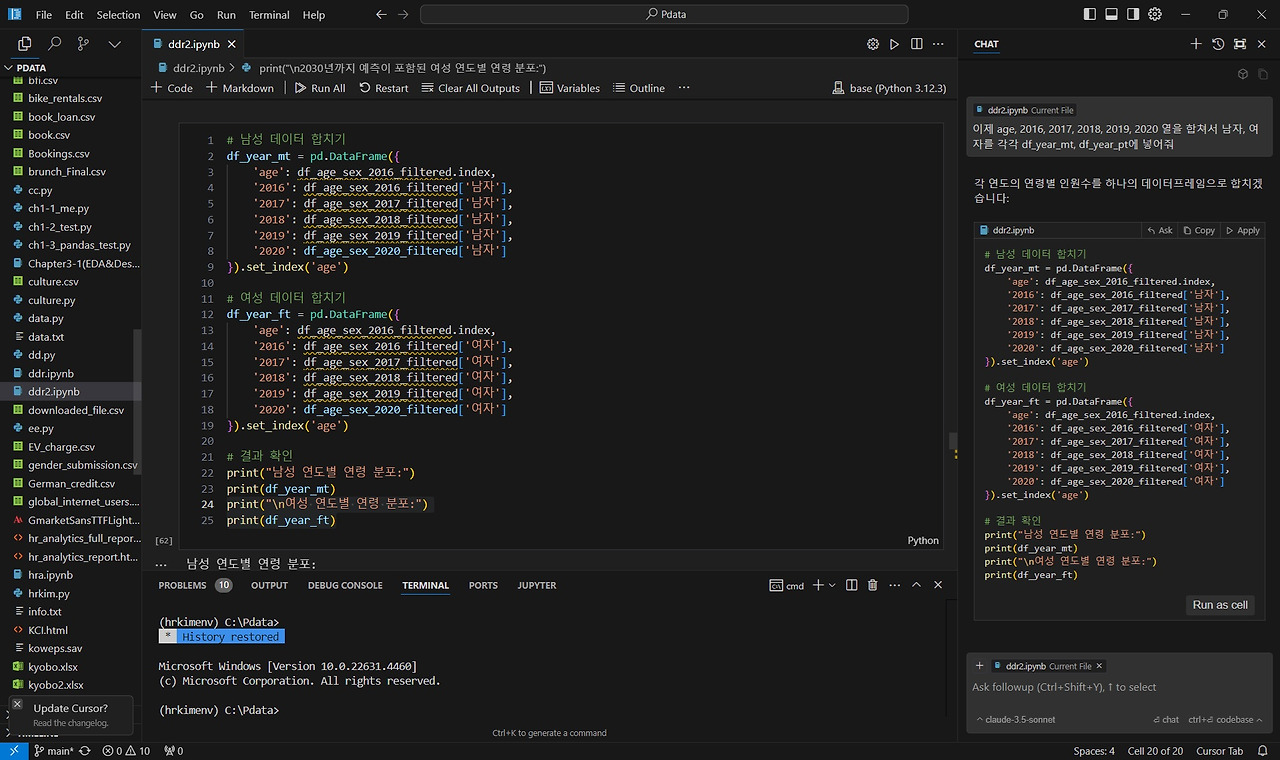This screenshot has width=1280, height=760.
Task: Toggle the primary sidebar layout icon
Action: click(1089, 15)
